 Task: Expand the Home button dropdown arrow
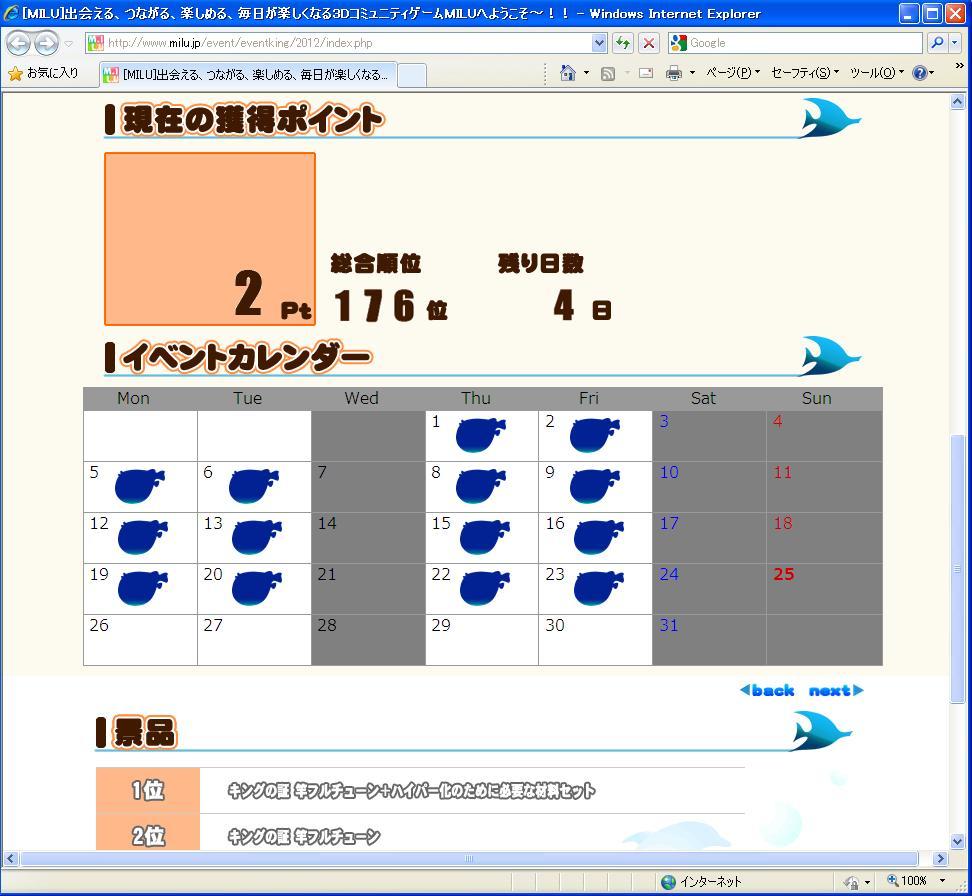click(x=586, y=73)
